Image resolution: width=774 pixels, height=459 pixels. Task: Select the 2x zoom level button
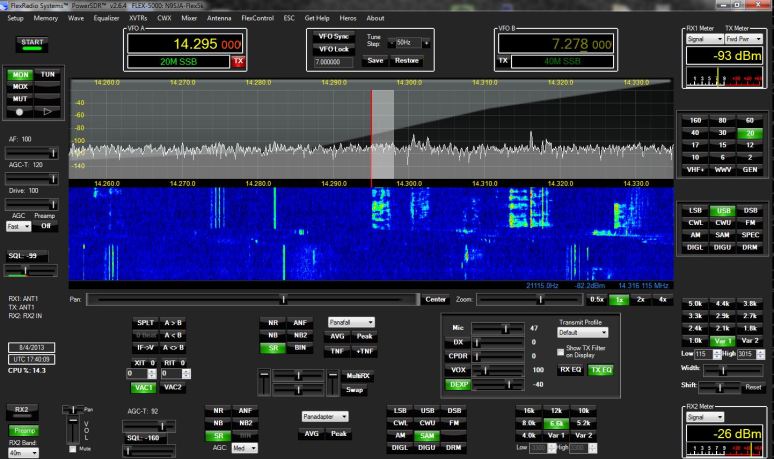coord(640,299)
